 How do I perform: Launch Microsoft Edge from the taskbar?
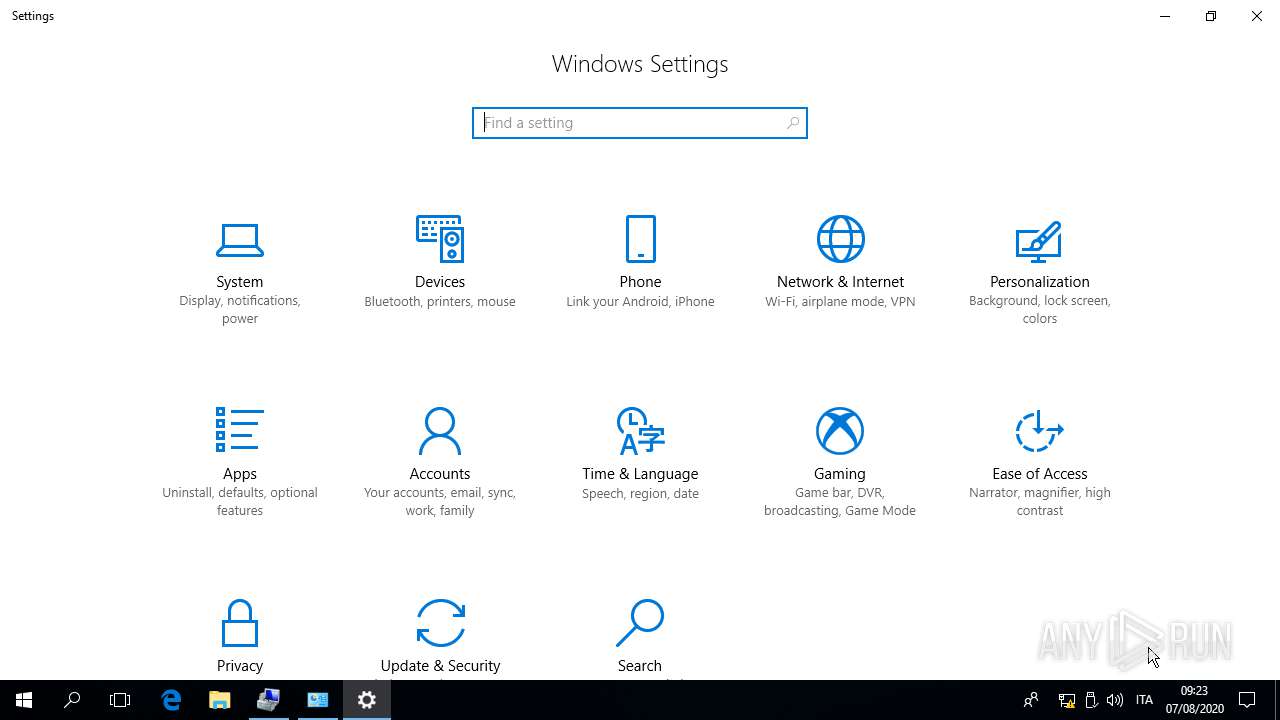[x=171, y=700]
